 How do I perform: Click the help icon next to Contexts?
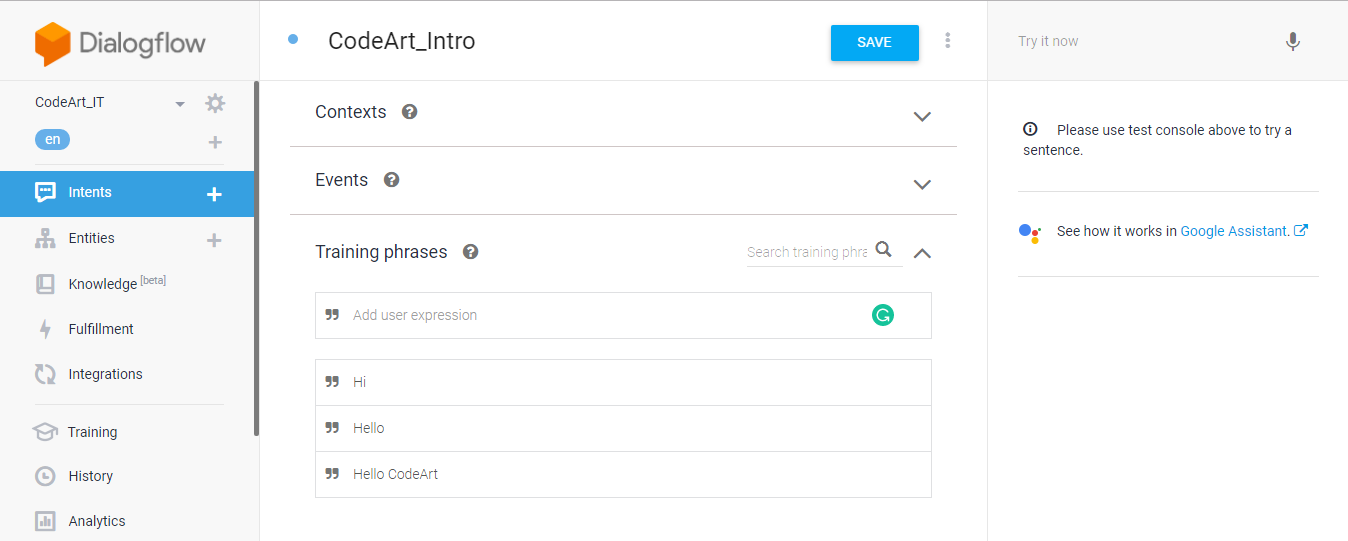tap(409, 112)
